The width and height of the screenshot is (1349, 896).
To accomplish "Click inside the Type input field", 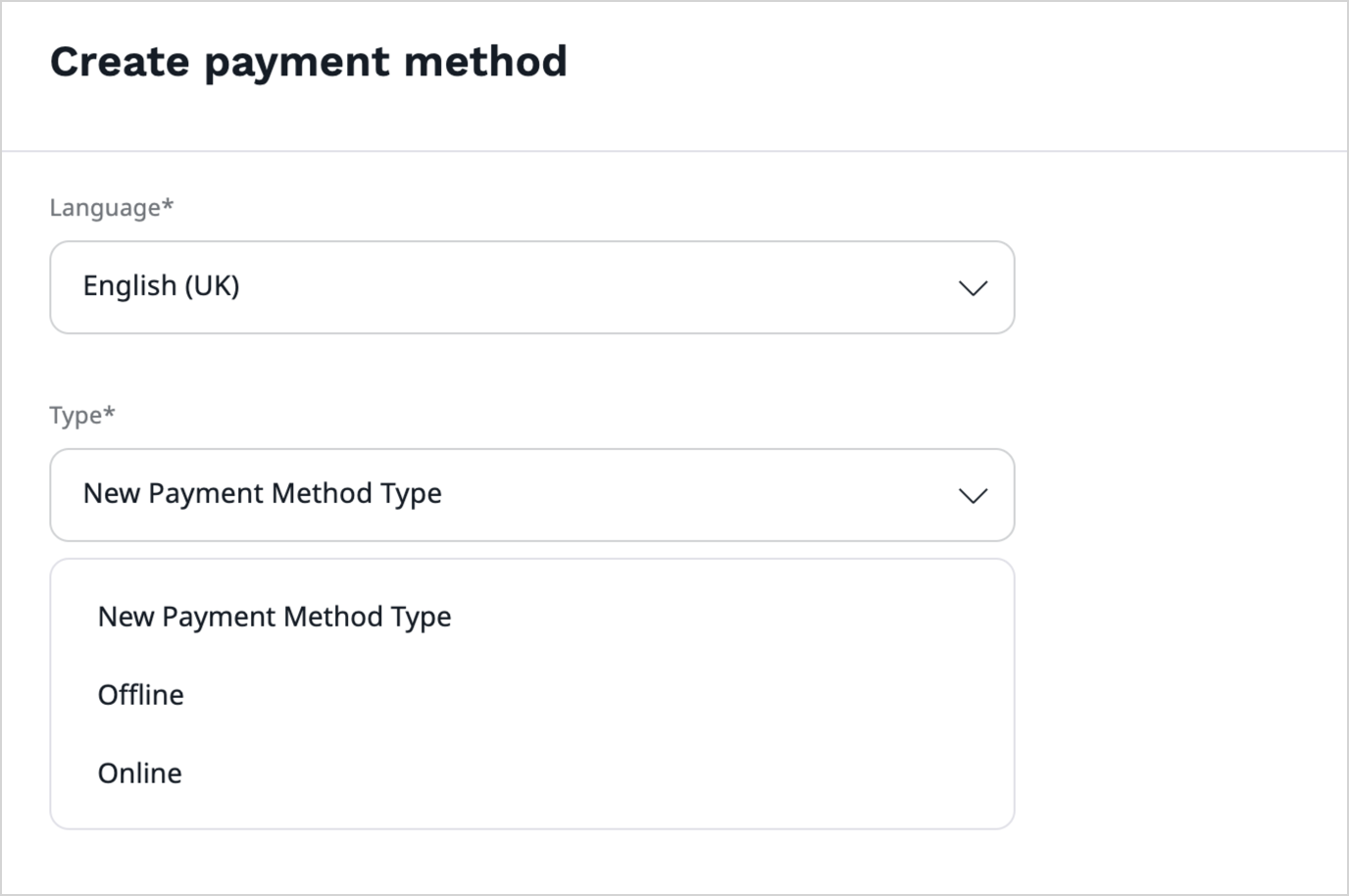I will (532, 495).
